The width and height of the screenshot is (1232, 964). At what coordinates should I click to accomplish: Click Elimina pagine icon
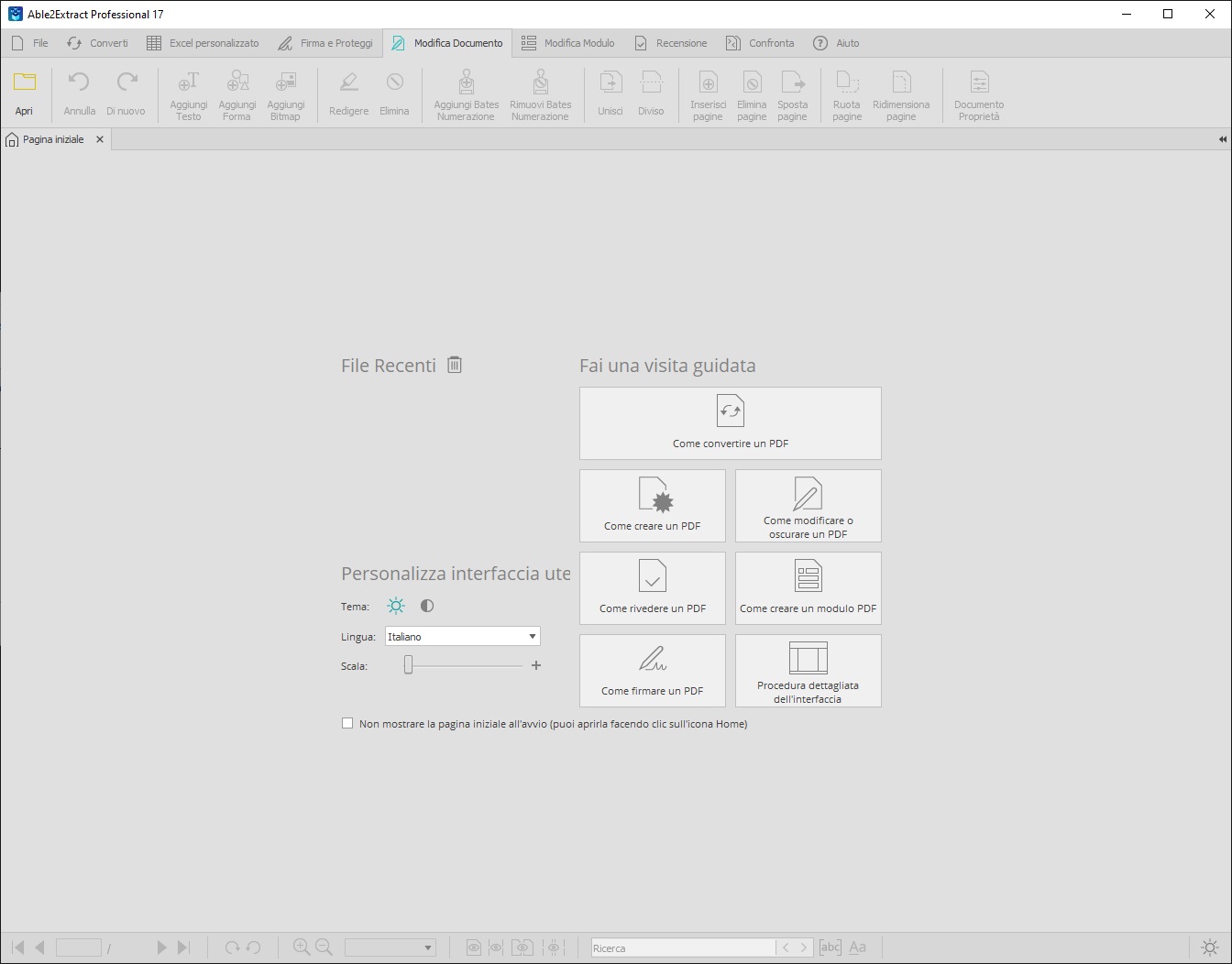(x=752, y=82)
